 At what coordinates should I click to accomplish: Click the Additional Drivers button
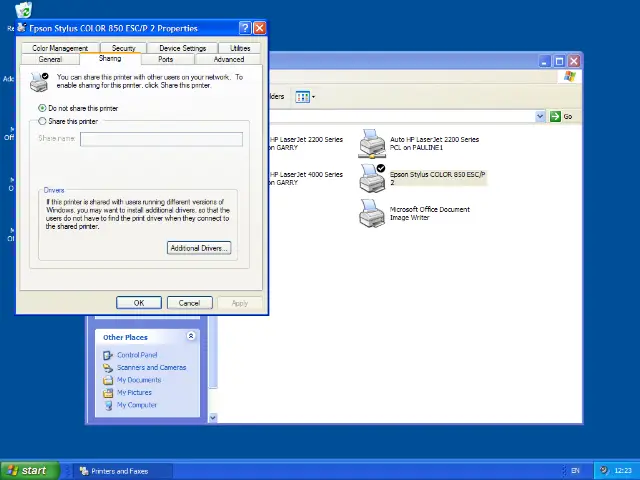(199, 248)
